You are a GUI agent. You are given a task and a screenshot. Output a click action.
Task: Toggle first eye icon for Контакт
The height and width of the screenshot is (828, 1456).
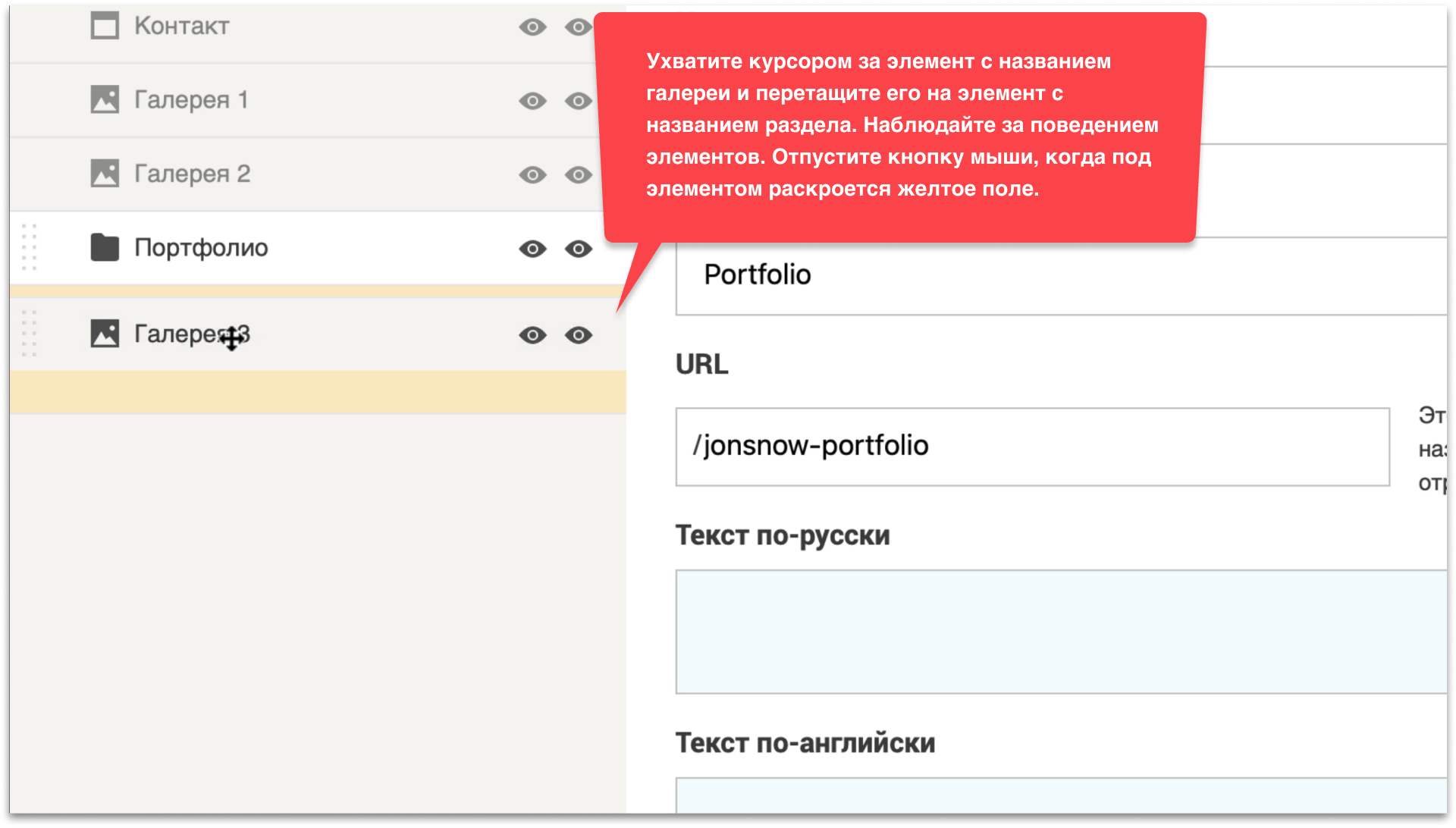[532, 27]
